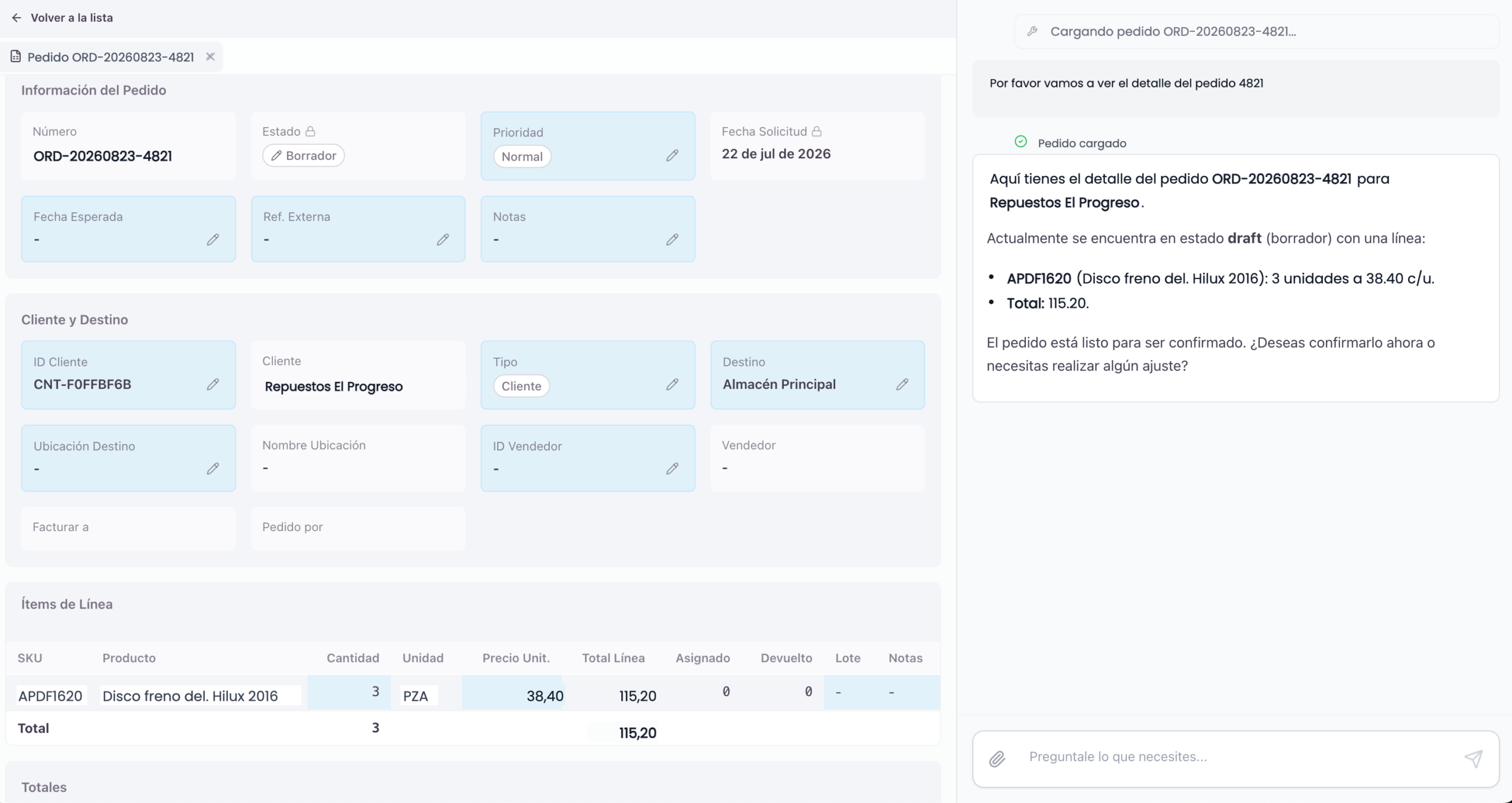This screenshot has height=803, width=1512.
Task: Click the date 22 de jul de 2026
Action: click(776, 154)
